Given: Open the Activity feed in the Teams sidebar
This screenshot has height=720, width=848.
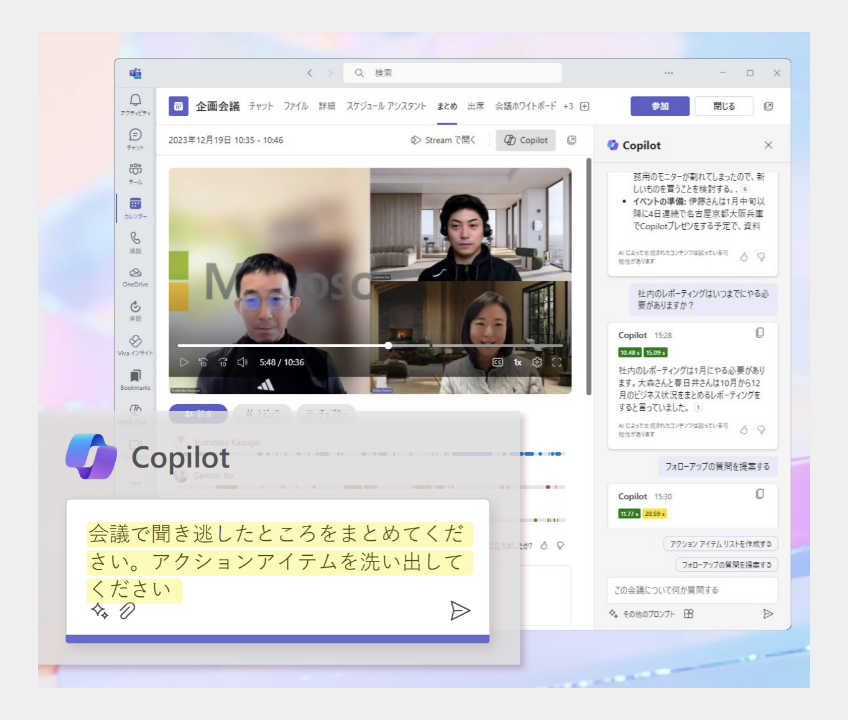Looking at the screenshot, I should 135,104.
